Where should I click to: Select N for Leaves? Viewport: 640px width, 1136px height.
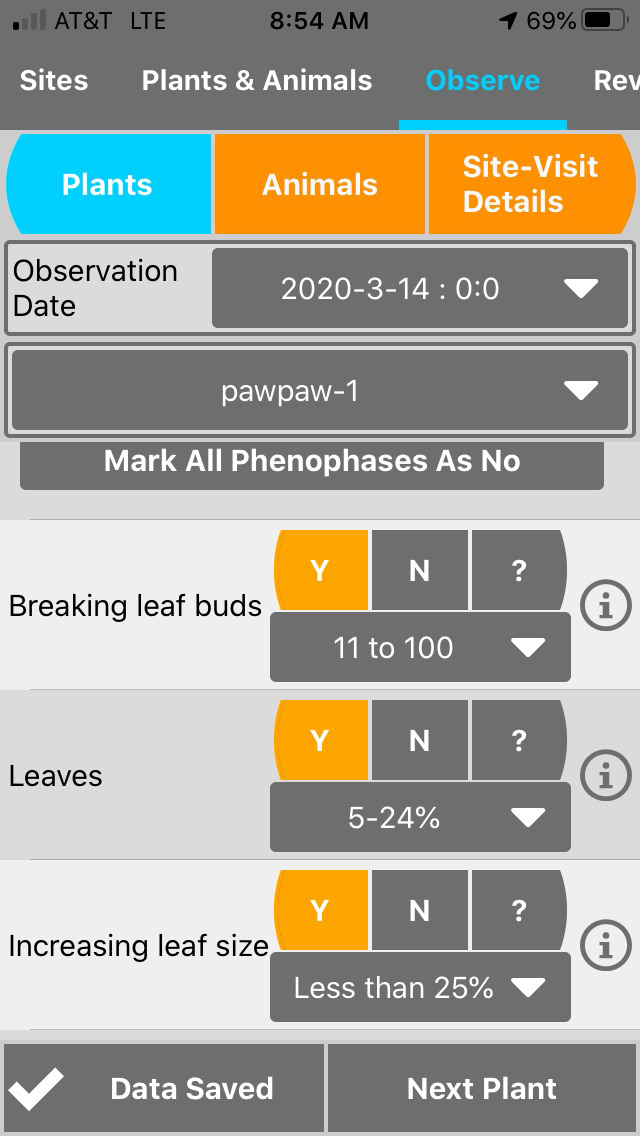pyautogui.click(x=419, y=741)
